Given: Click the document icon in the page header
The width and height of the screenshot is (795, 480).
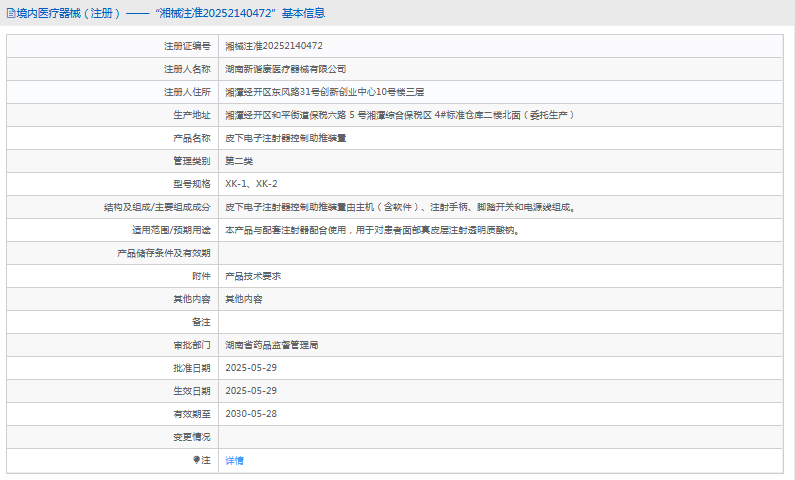Looking at the screenshot, I should pos(11,13).
